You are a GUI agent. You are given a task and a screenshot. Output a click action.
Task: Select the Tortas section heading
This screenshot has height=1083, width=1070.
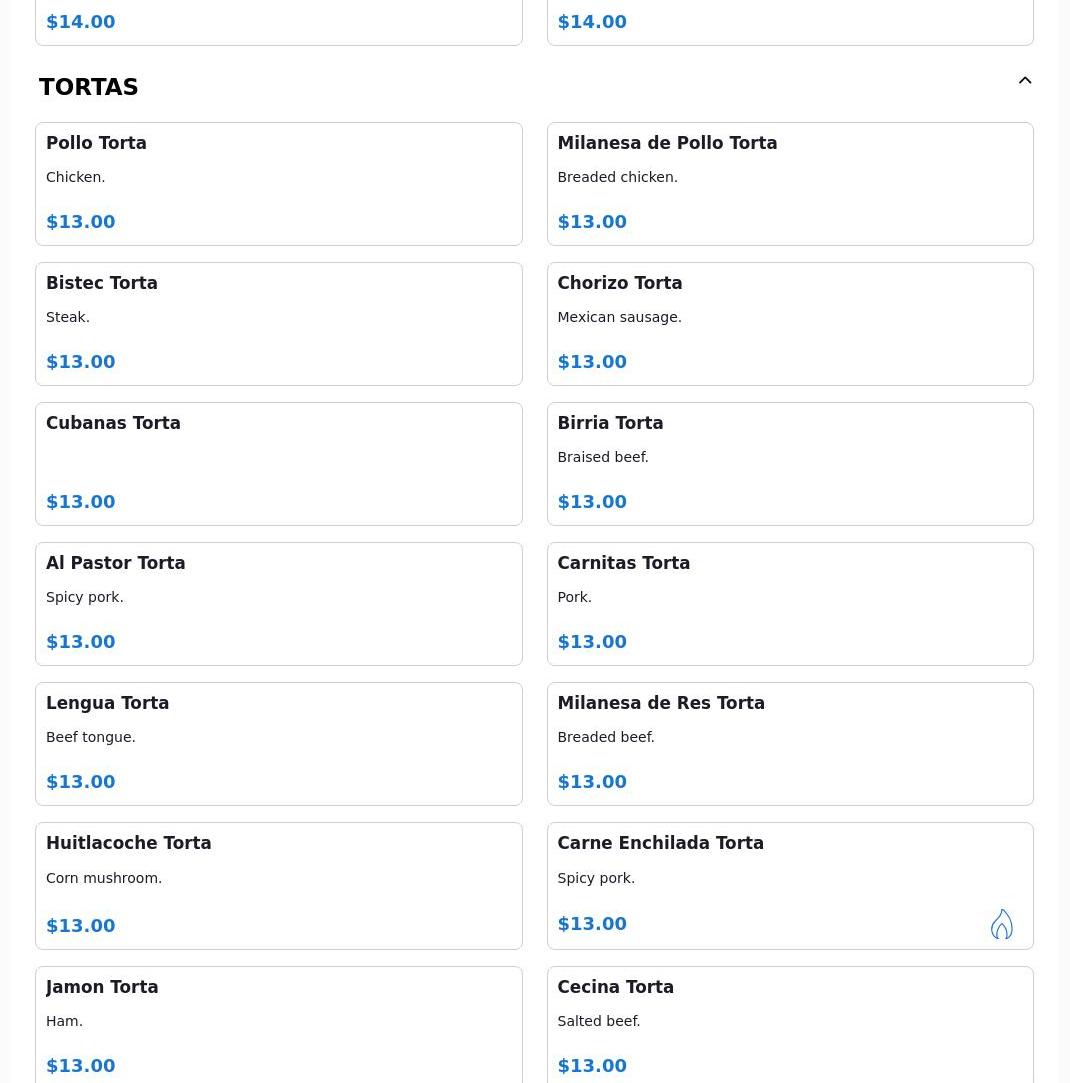pos(89,88)
